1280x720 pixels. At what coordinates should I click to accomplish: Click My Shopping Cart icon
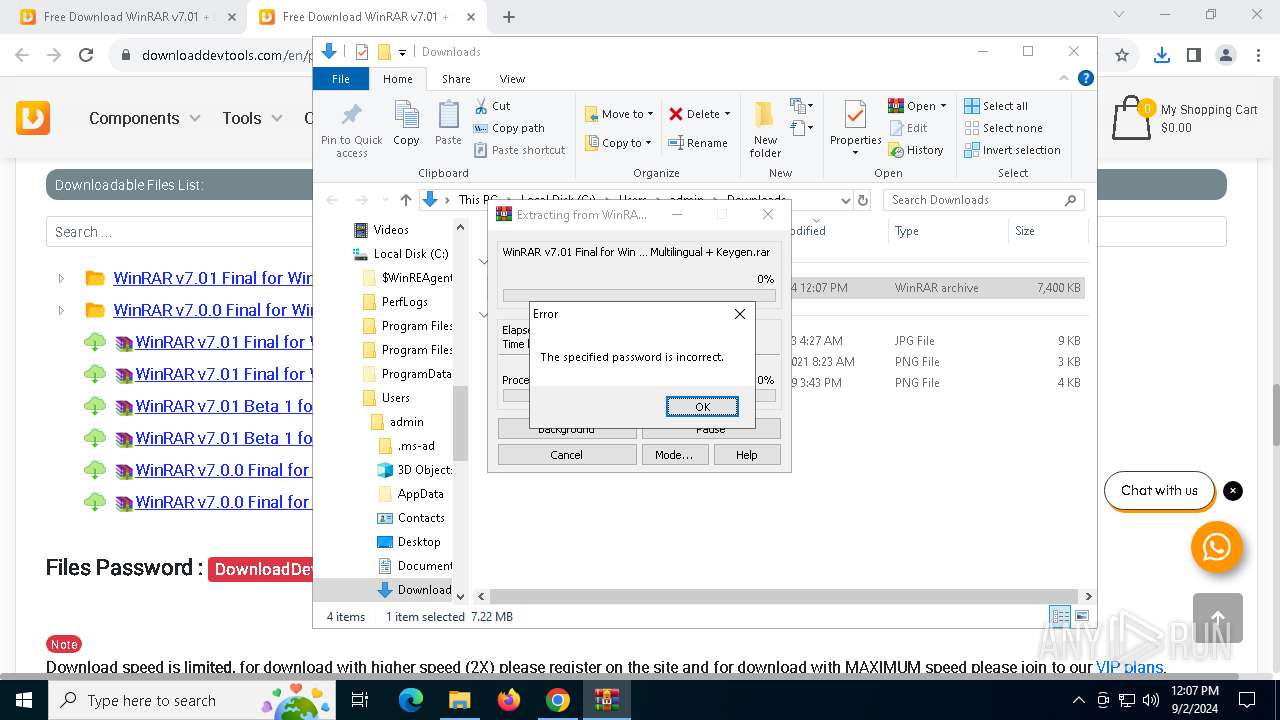tap(1132, 118)
